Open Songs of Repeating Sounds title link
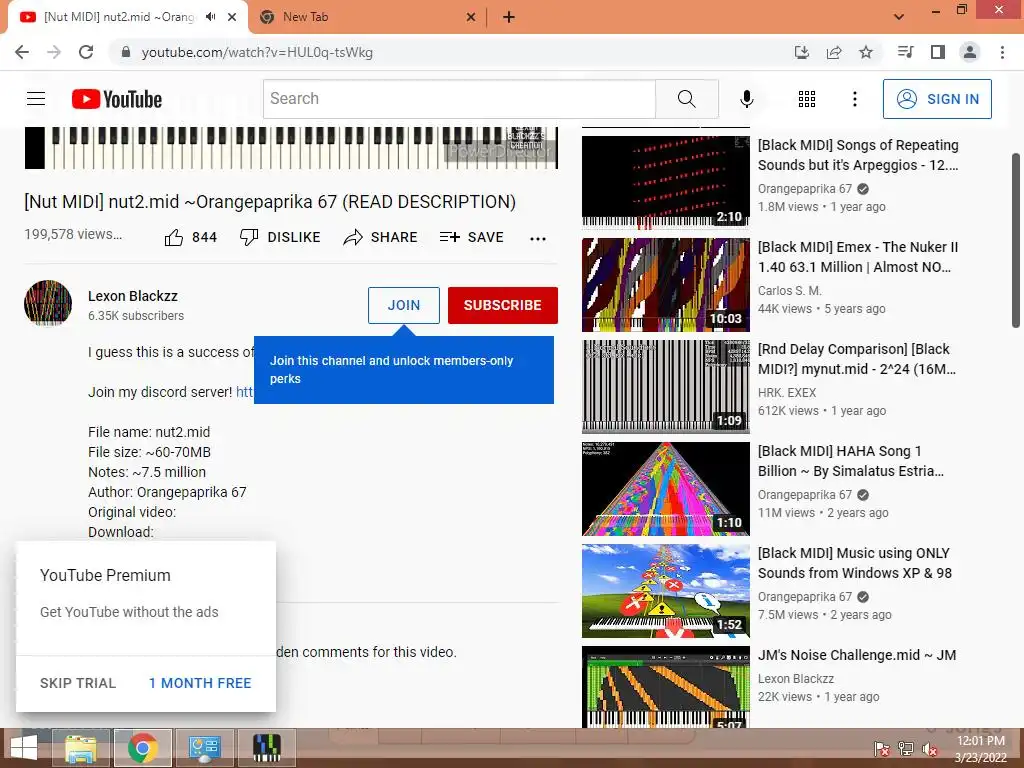1024x768 pixels. [858, 155]
